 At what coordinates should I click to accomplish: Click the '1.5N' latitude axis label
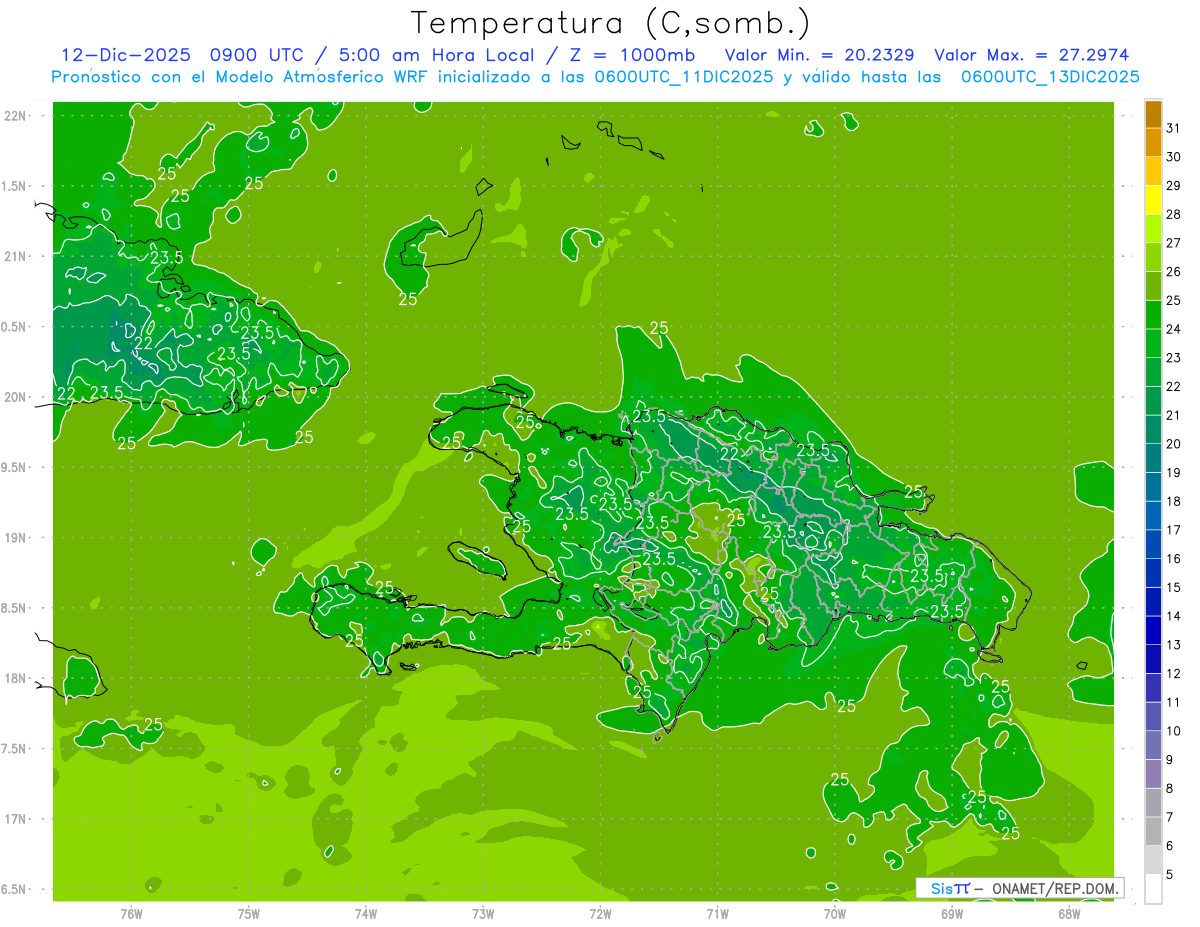click(x=15, y=186)
